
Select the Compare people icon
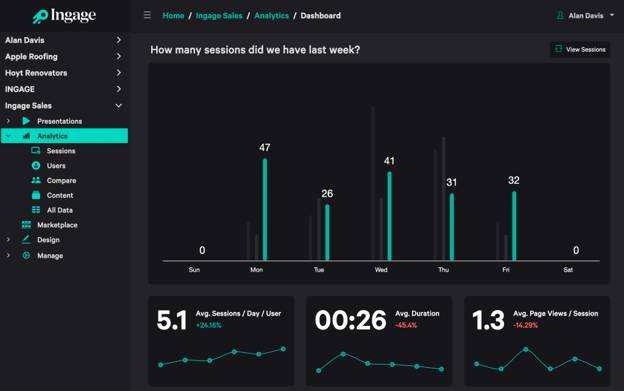[x=36, y=180]
